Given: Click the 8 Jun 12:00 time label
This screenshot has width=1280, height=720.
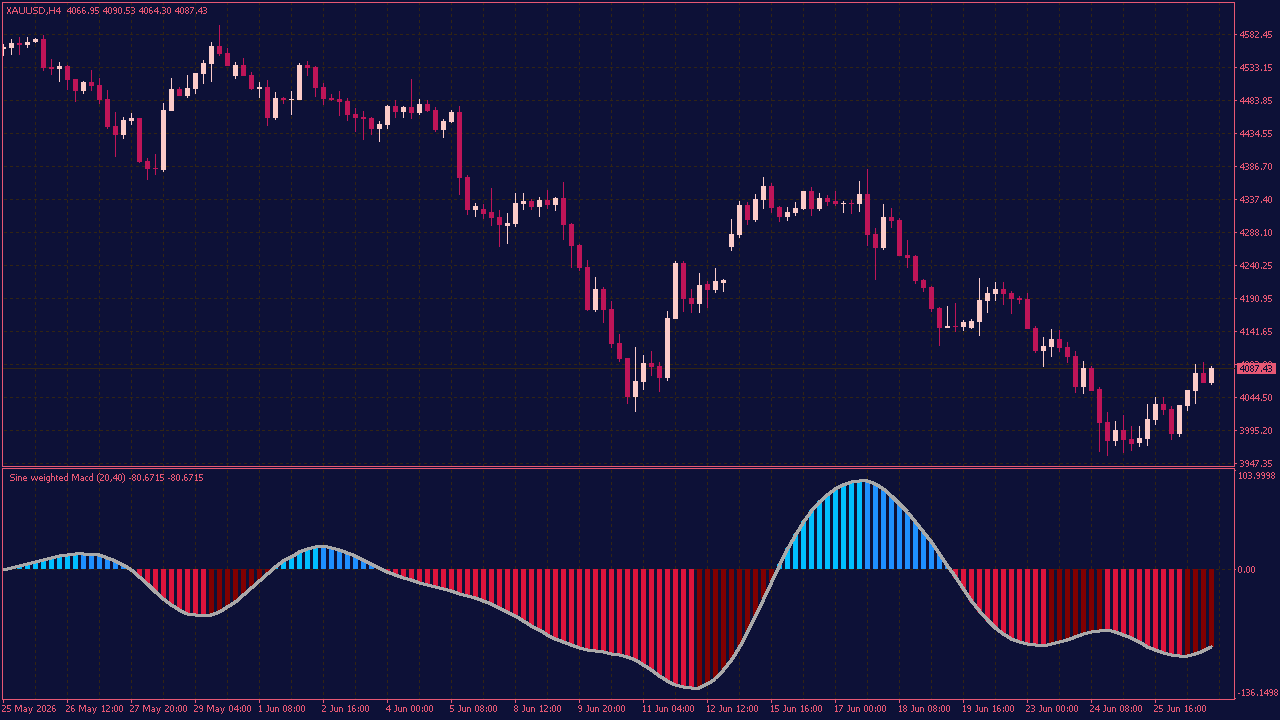Looking at the screenshot, I should pyautogui.click(x=539, y=709).
